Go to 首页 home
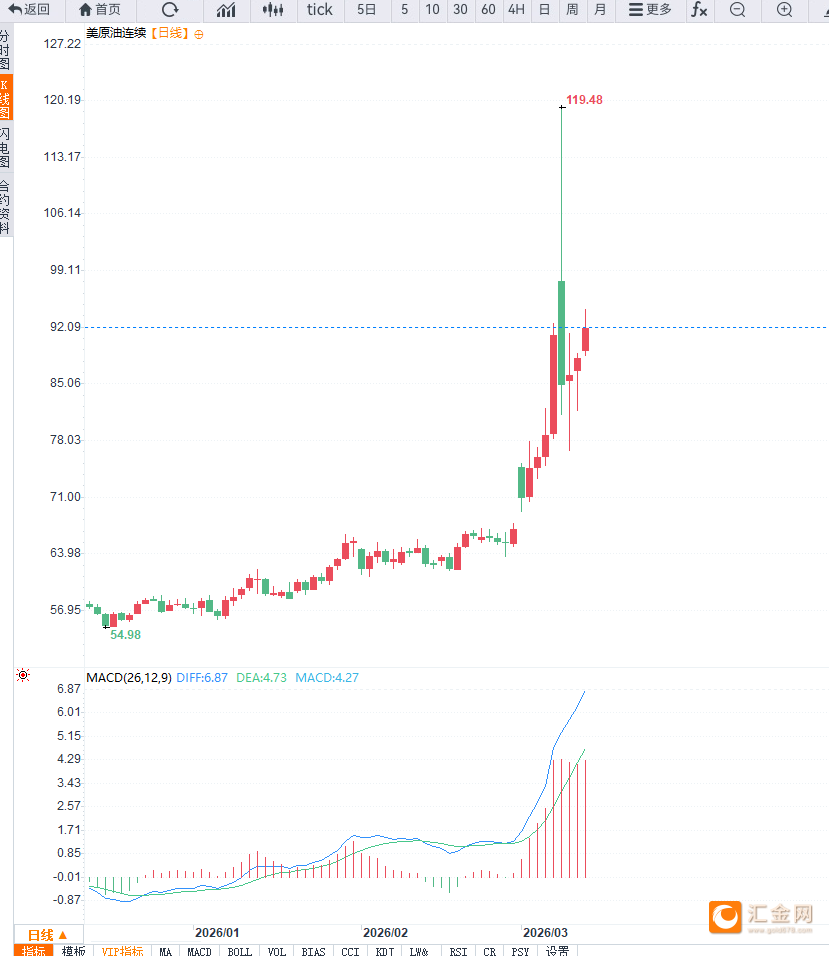Viewport: 829px width, 956px height. click(100, 10)
